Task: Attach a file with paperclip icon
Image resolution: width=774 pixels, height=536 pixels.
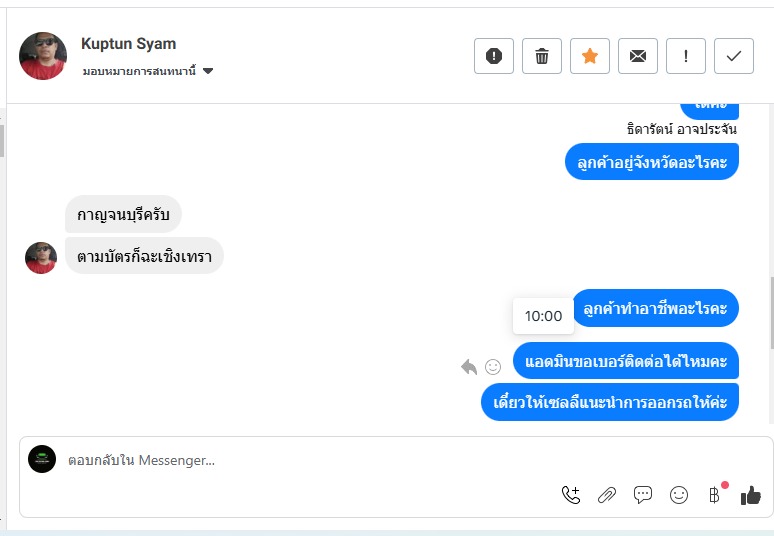Action: pos(607,494)
